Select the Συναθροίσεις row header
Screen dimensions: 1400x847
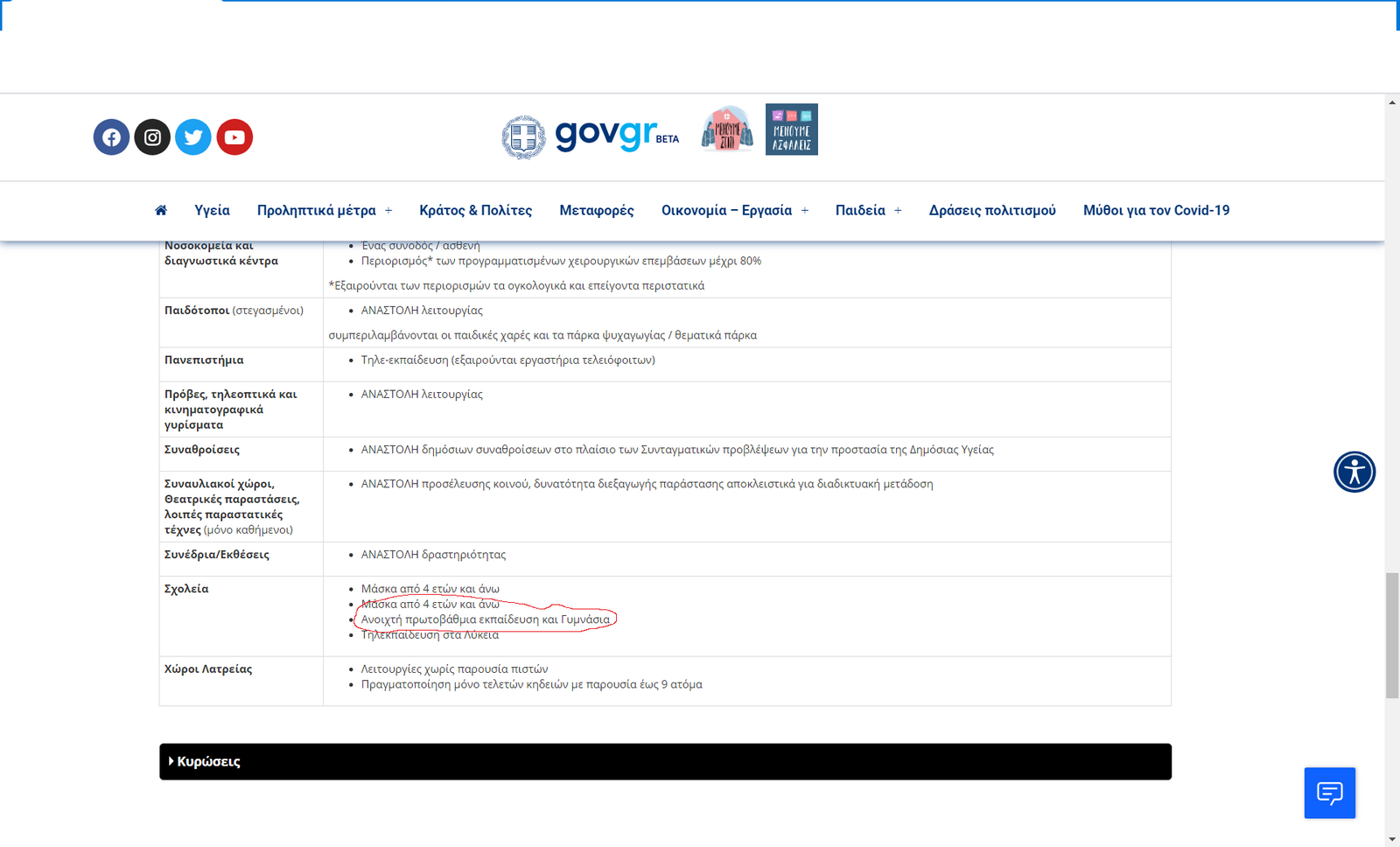click(202, 450)
